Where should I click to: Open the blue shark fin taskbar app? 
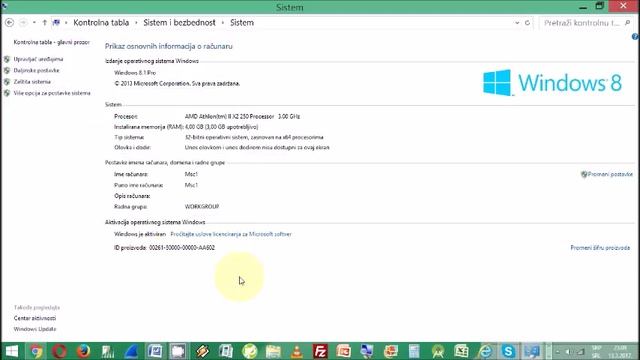pos(131,351)
